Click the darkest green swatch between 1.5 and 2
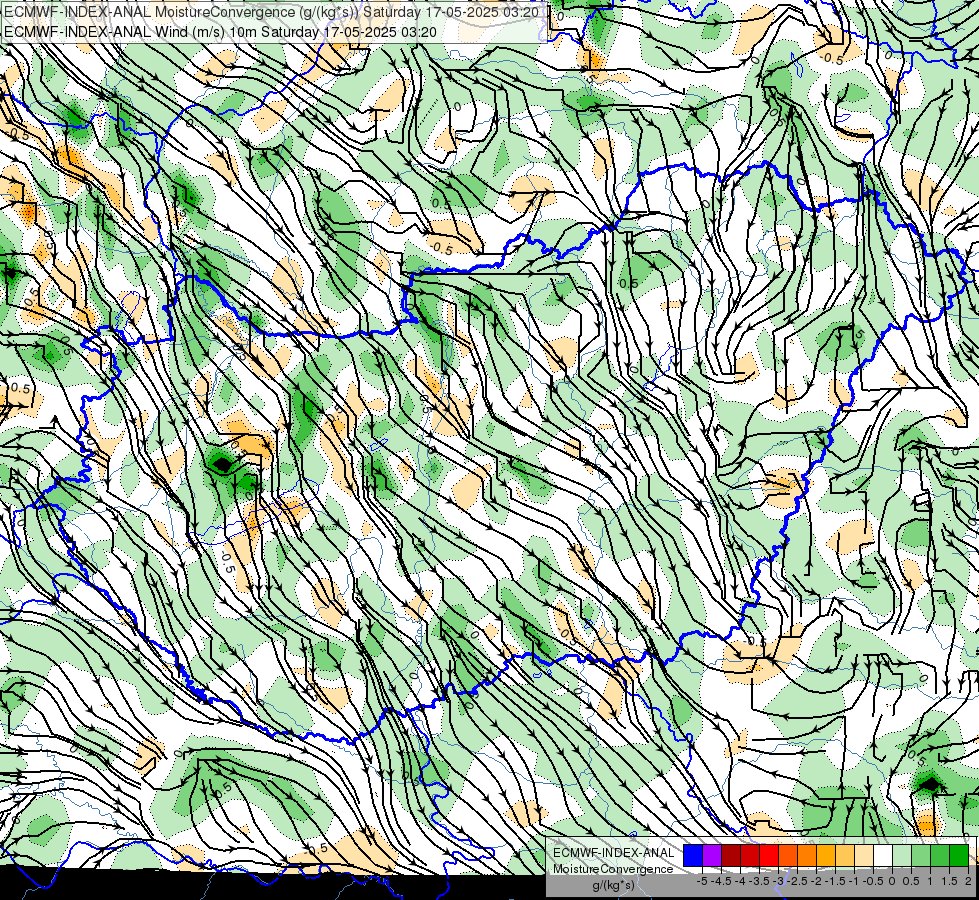 tap(959, 855)
